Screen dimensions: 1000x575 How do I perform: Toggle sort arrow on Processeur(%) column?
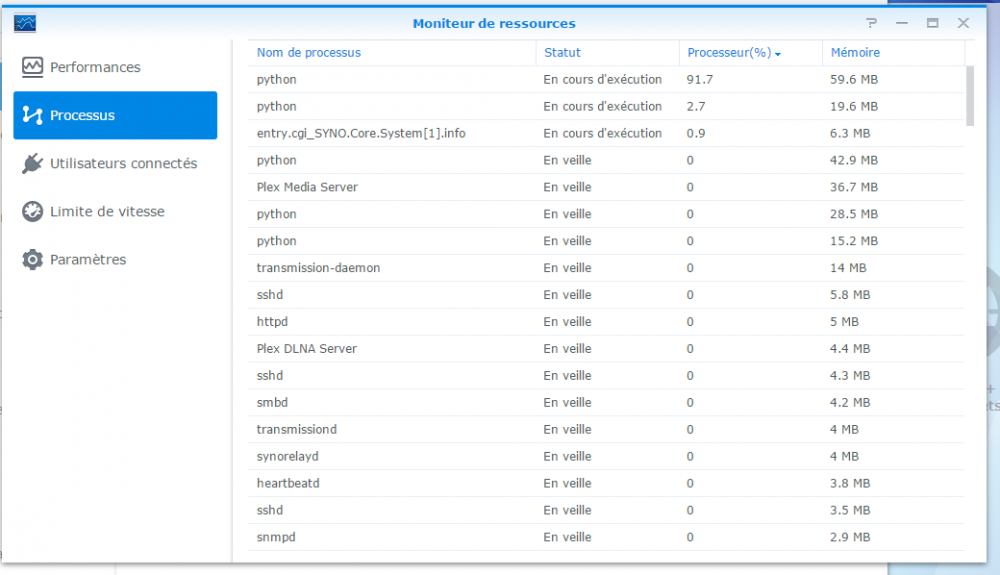tap(778, 53)
